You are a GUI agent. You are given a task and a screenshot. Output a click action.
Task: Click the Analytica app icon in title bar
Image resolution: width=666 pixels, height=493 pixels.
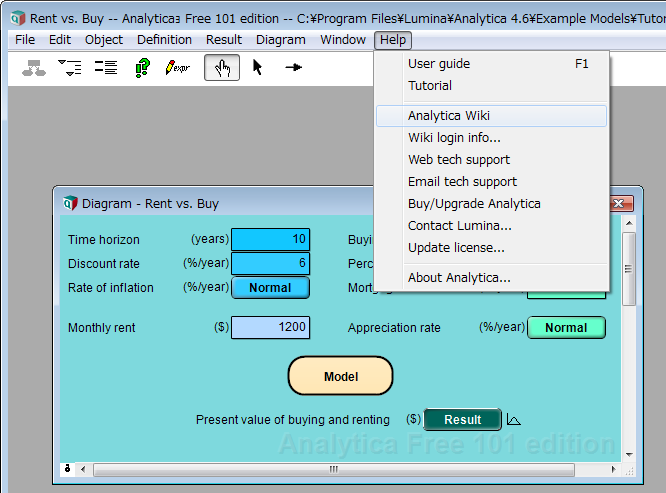(x=18, y=18)
